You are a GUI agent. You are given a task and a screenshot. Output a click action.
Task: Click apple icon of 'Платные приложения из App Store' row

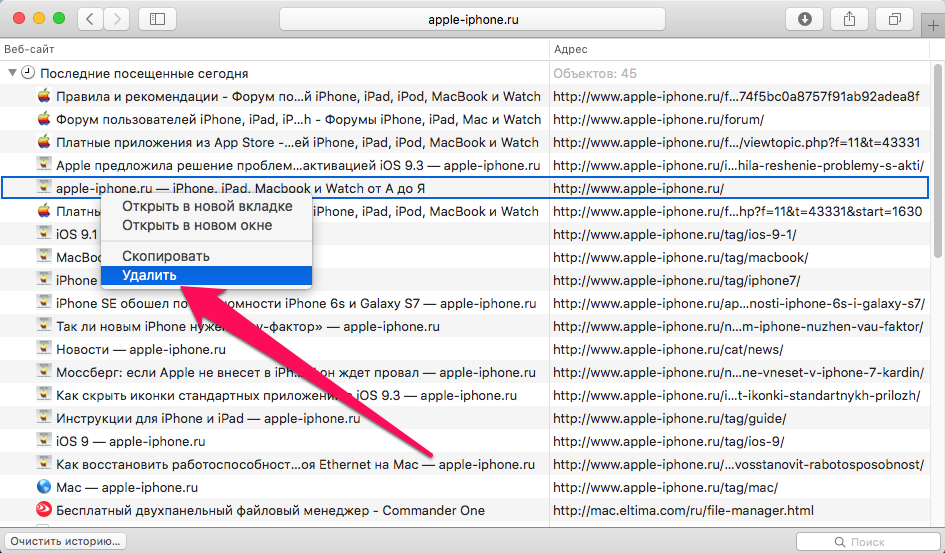click(x=43, y=142)
